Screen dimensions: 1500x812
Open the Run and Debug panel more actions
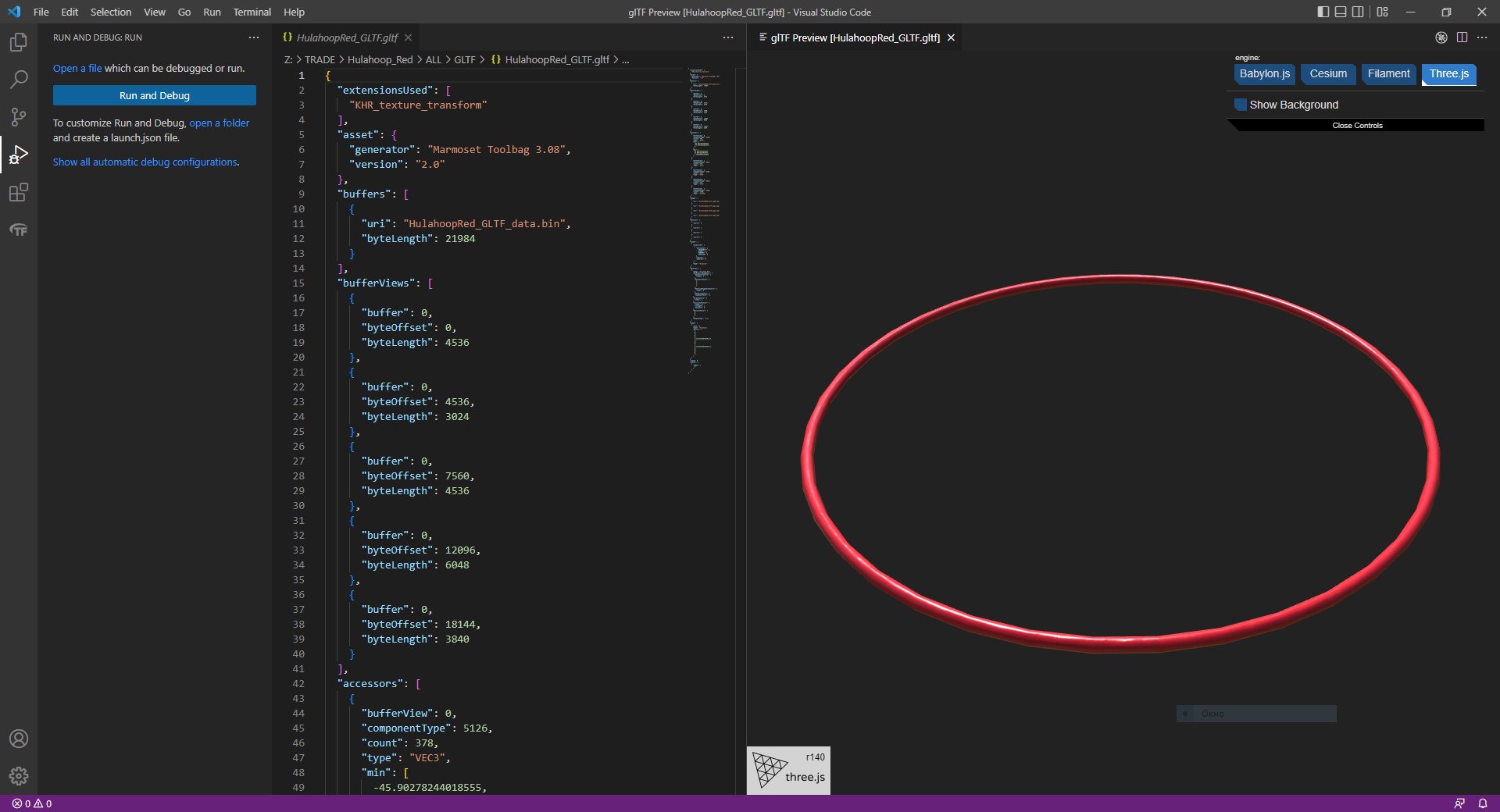pos(254,37)
